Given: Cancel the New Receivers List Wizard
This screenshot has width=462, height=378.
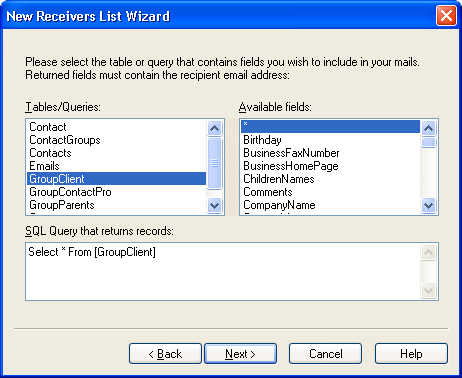Looking at the screenshot, I should pos(325,353).
